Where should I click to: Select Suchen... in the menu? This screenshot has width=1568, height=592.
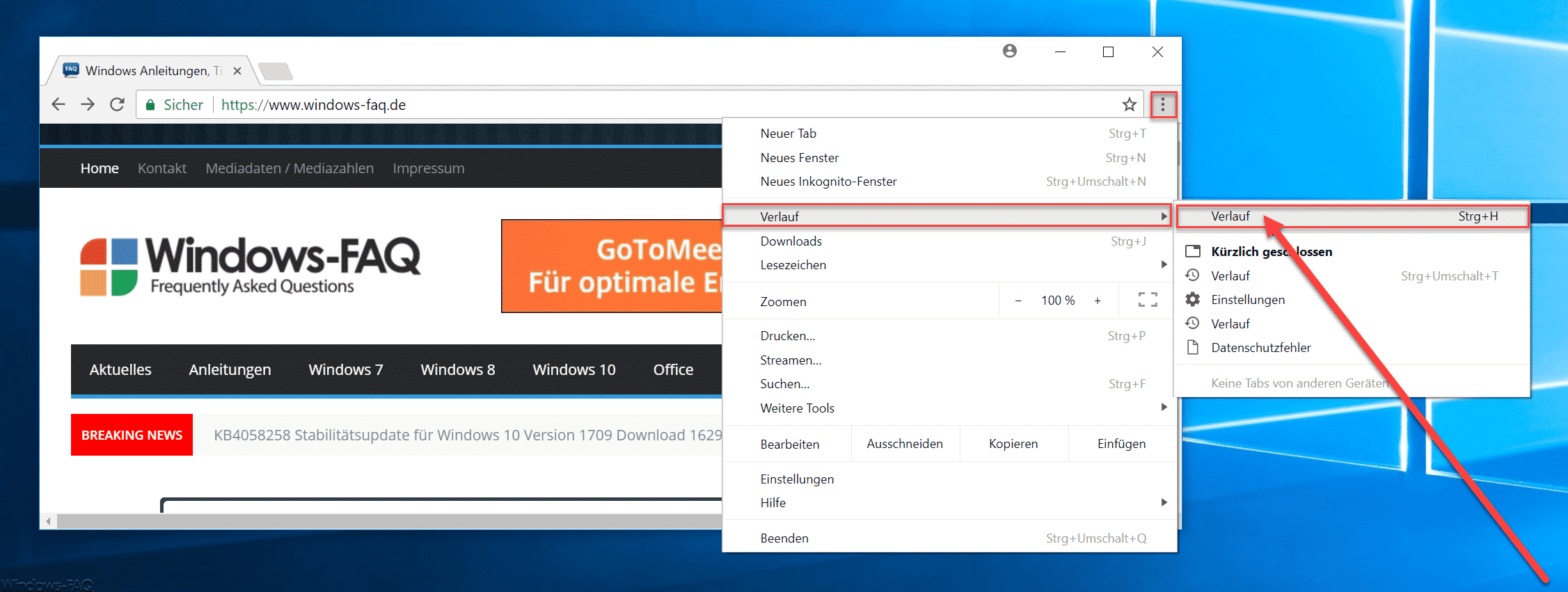click(949, 383)
